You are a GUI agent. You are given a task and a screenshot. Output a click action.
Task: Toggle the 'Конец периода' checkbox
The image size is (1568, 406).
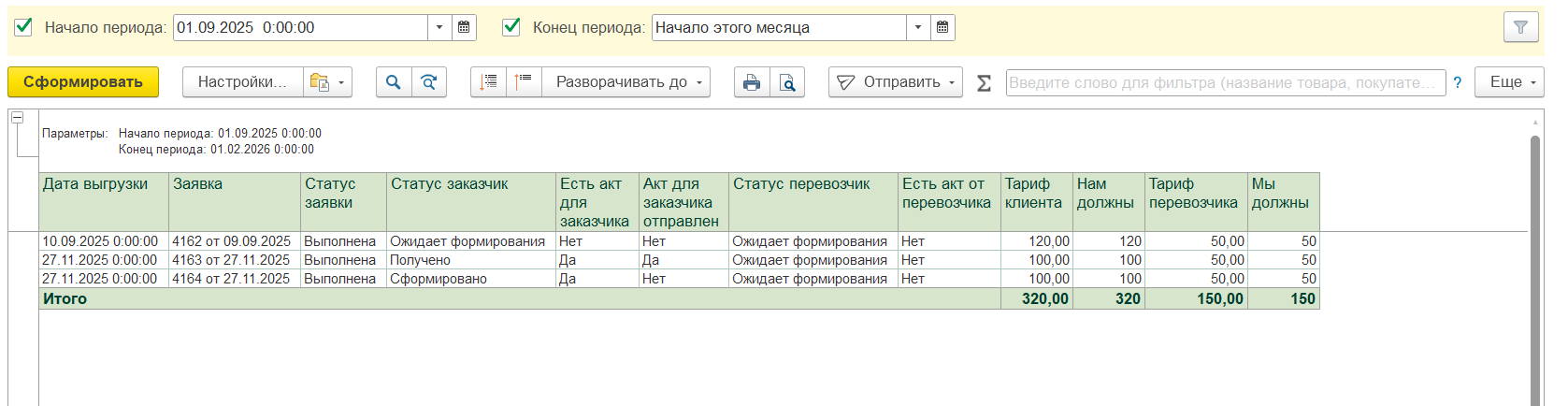[511, 27]
